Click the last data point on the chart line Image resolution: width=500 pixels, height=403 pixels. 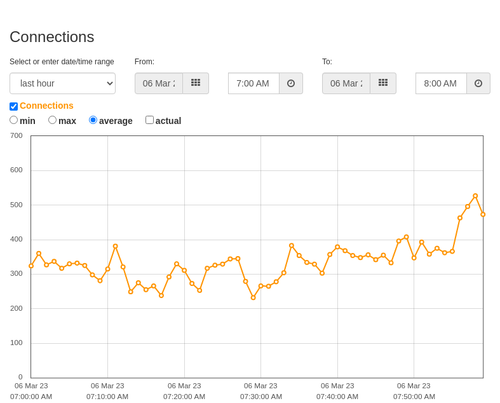click(x=483, y=214)
